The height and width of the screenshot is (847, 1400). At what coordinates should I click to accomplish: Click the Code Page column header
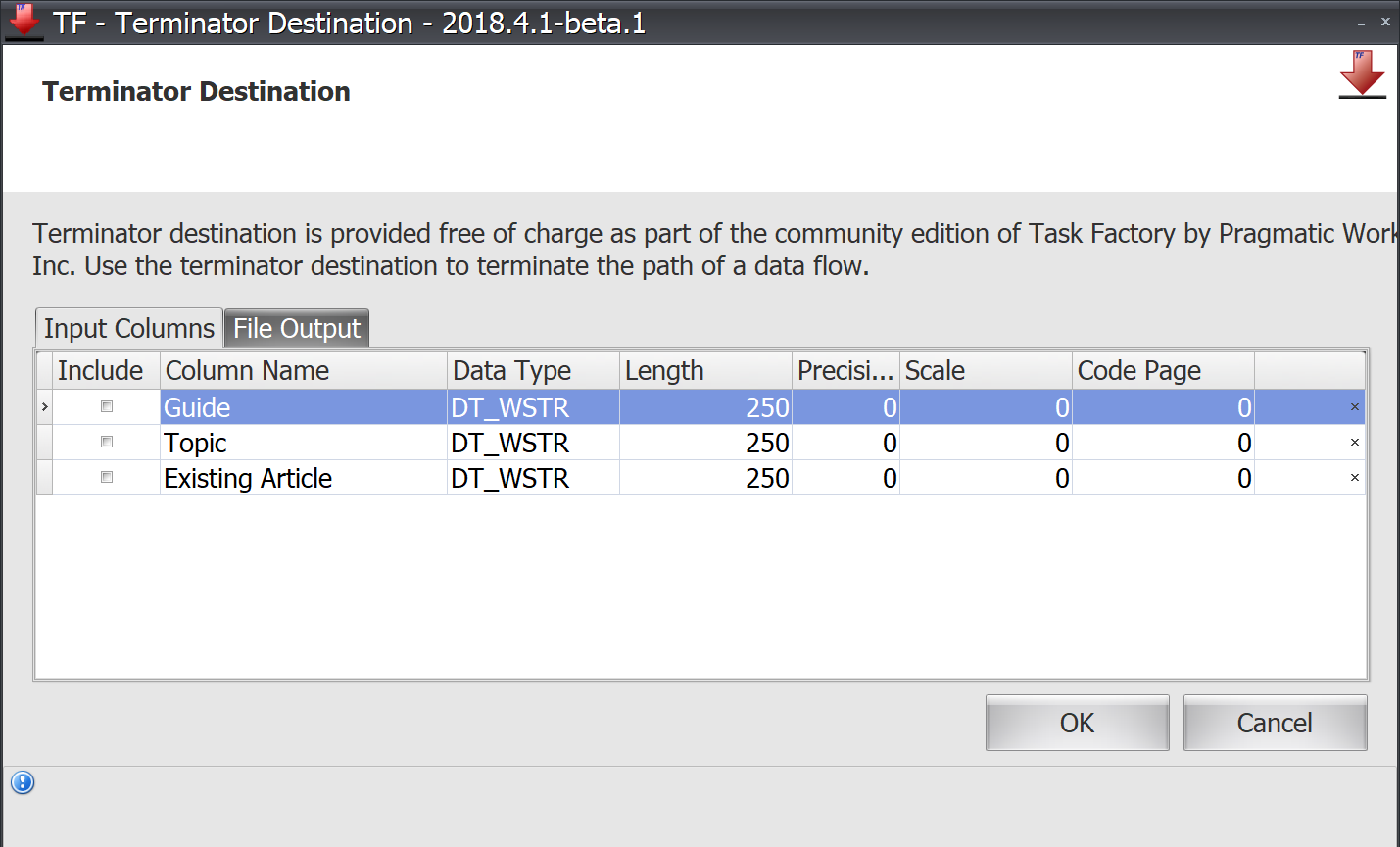tap(1163, 370)
